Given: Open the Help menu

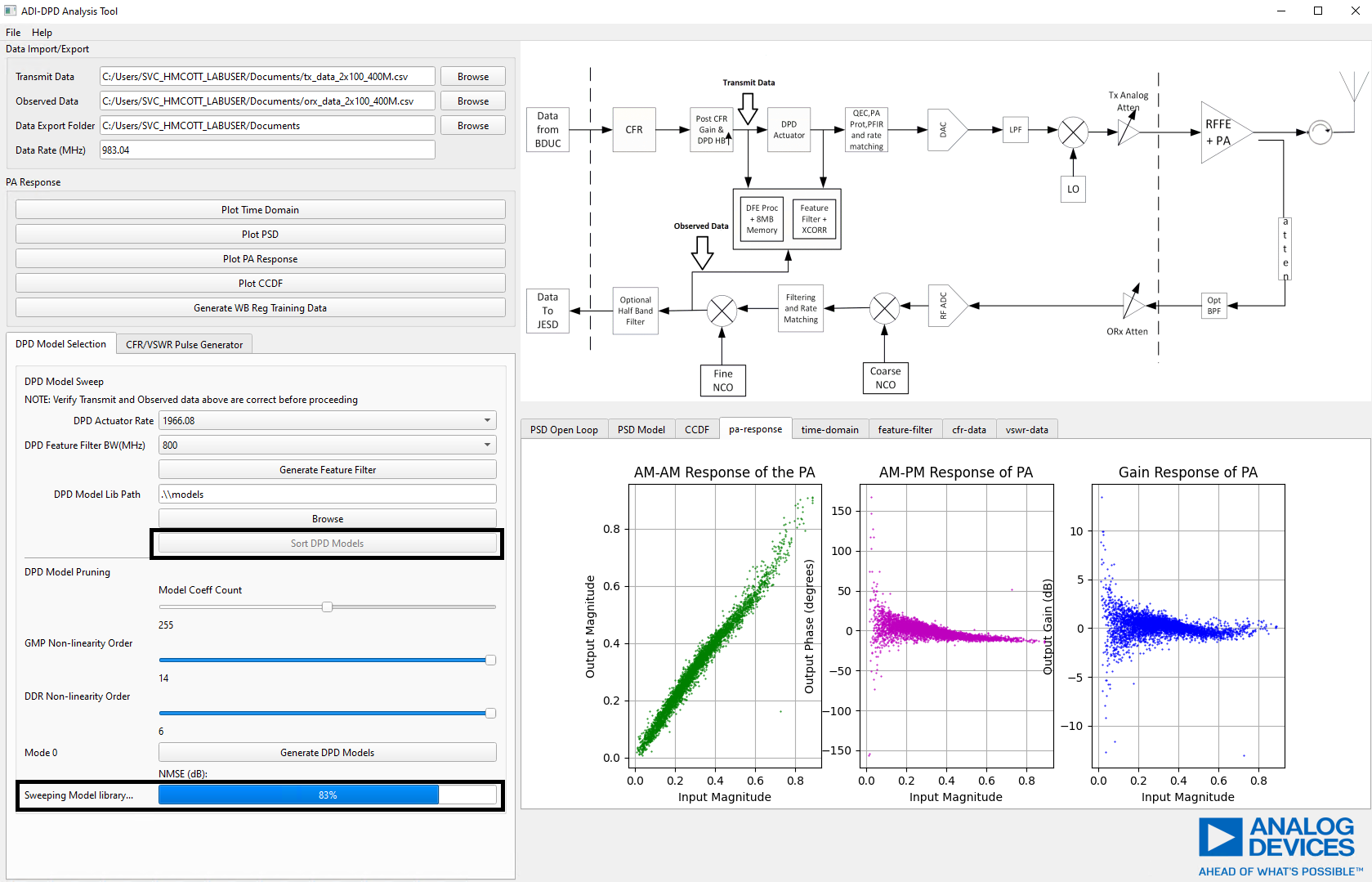Looking at the screenshot, I should (42, 32).
